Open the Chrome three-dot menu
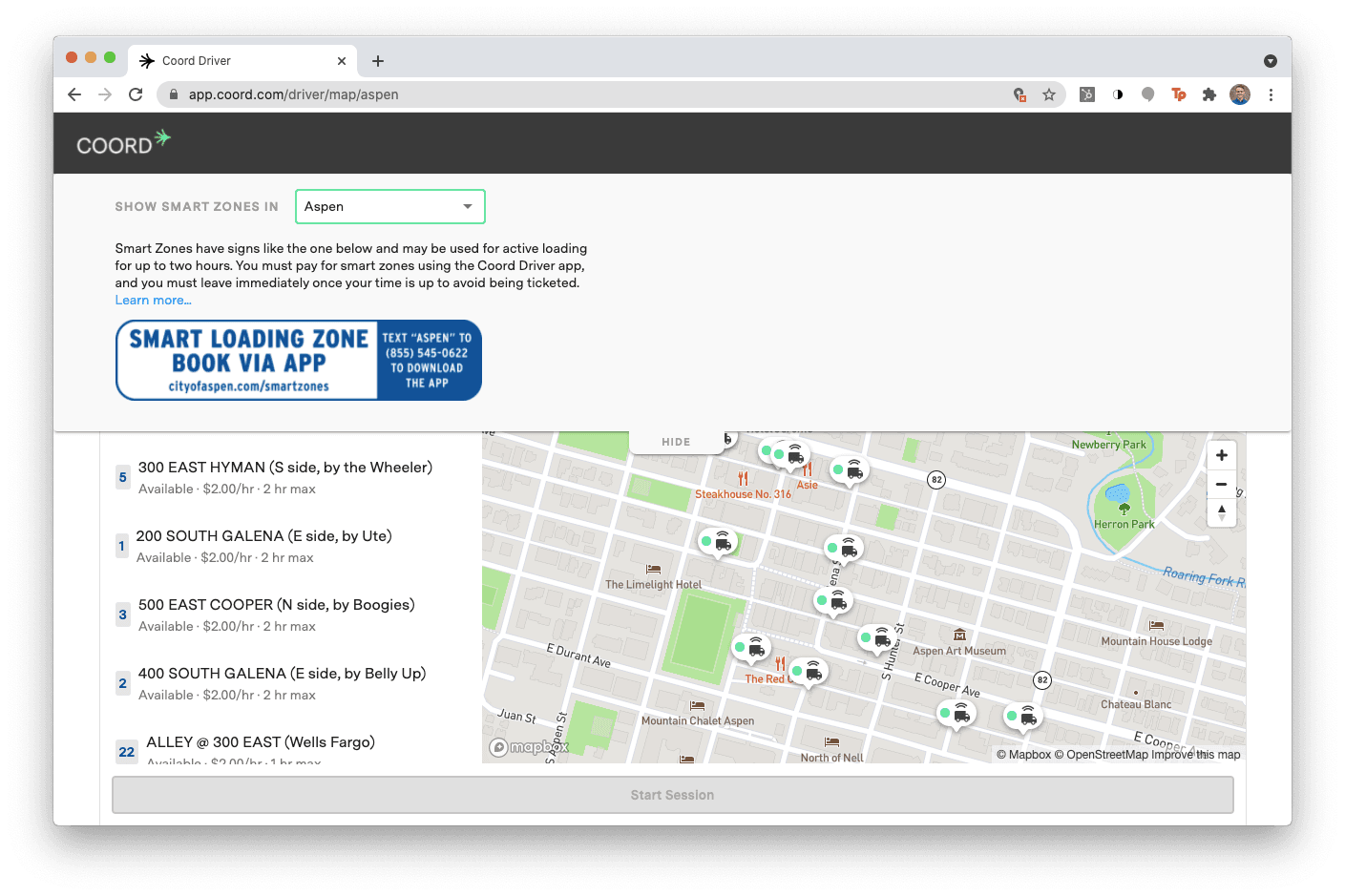The width and height of the screenshot is (1345, 896). pyautogui.click(x=1271, y=94)
